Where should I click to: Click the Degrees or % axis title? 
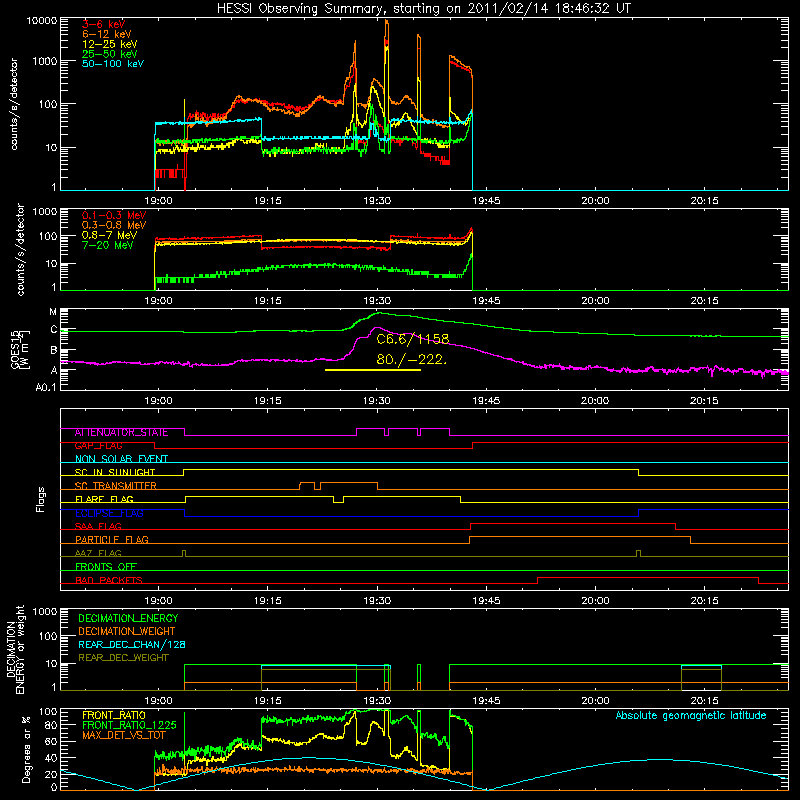26,749
